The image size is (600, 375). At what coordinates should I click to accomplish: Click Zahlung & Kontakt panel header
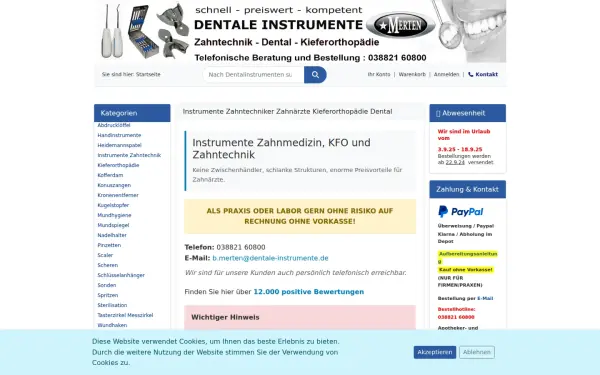click(468, 189)
